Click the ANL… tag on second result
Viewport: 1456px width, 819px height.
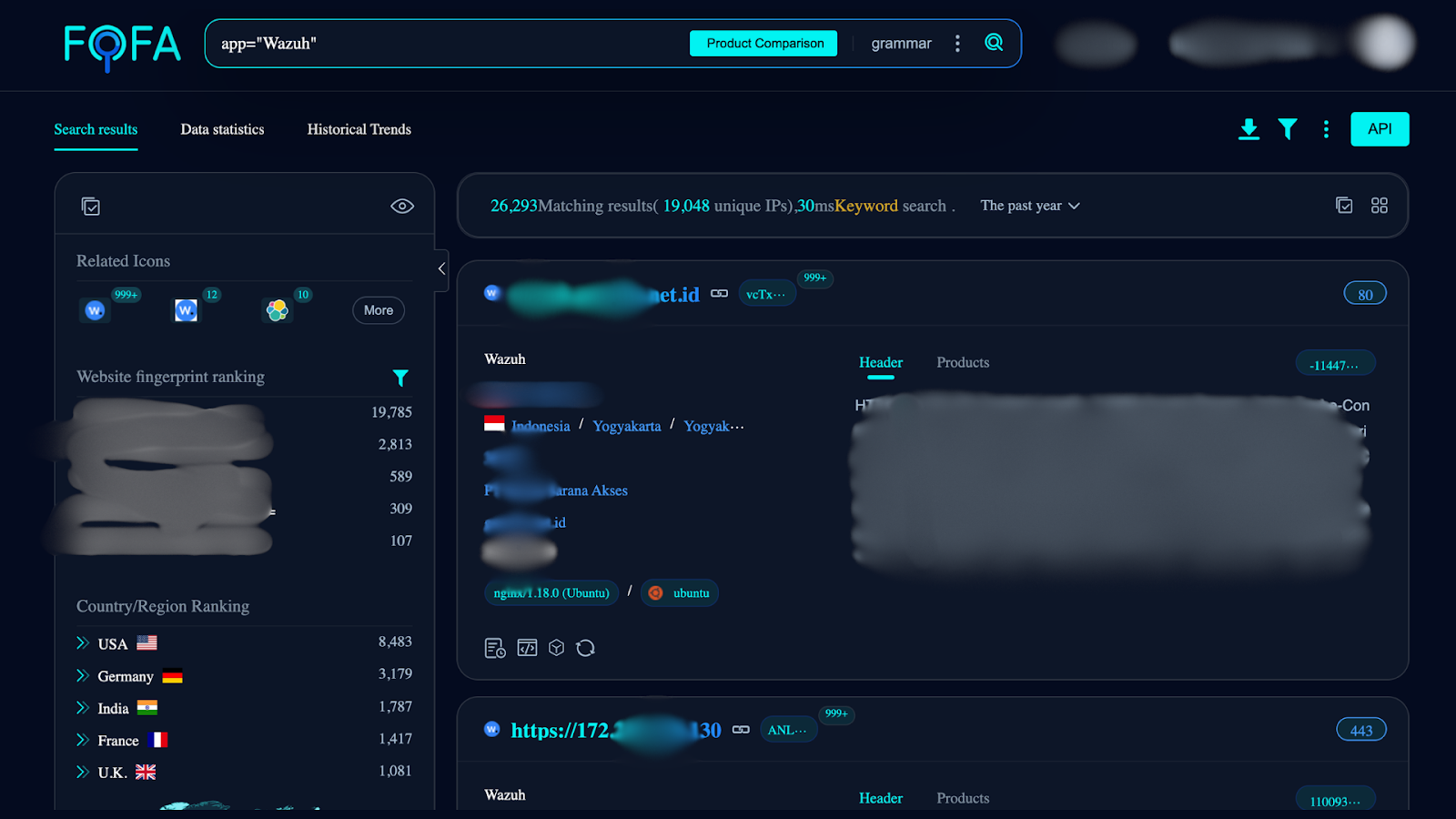click(787, 730)
